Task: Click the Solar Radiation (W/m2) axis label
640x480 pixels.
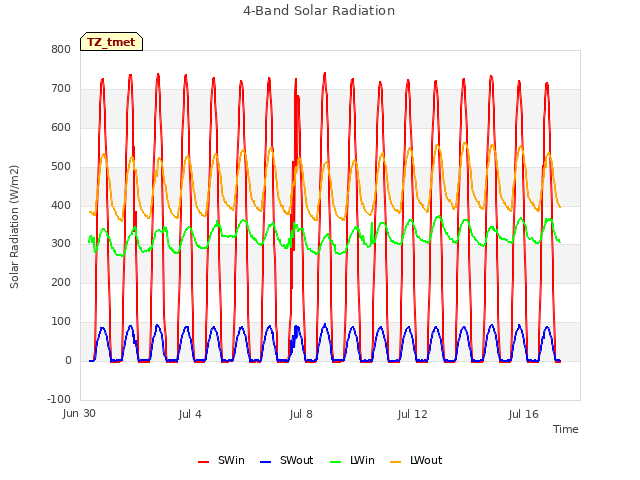Action: (x=14, y=227)
